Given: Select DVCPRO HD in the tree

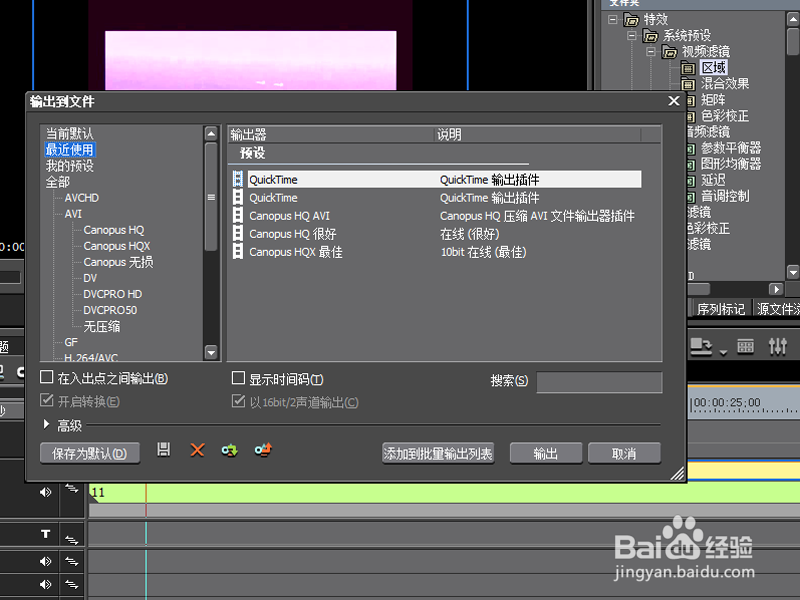Looking at the screenshot, I should [x=113, y=294].
